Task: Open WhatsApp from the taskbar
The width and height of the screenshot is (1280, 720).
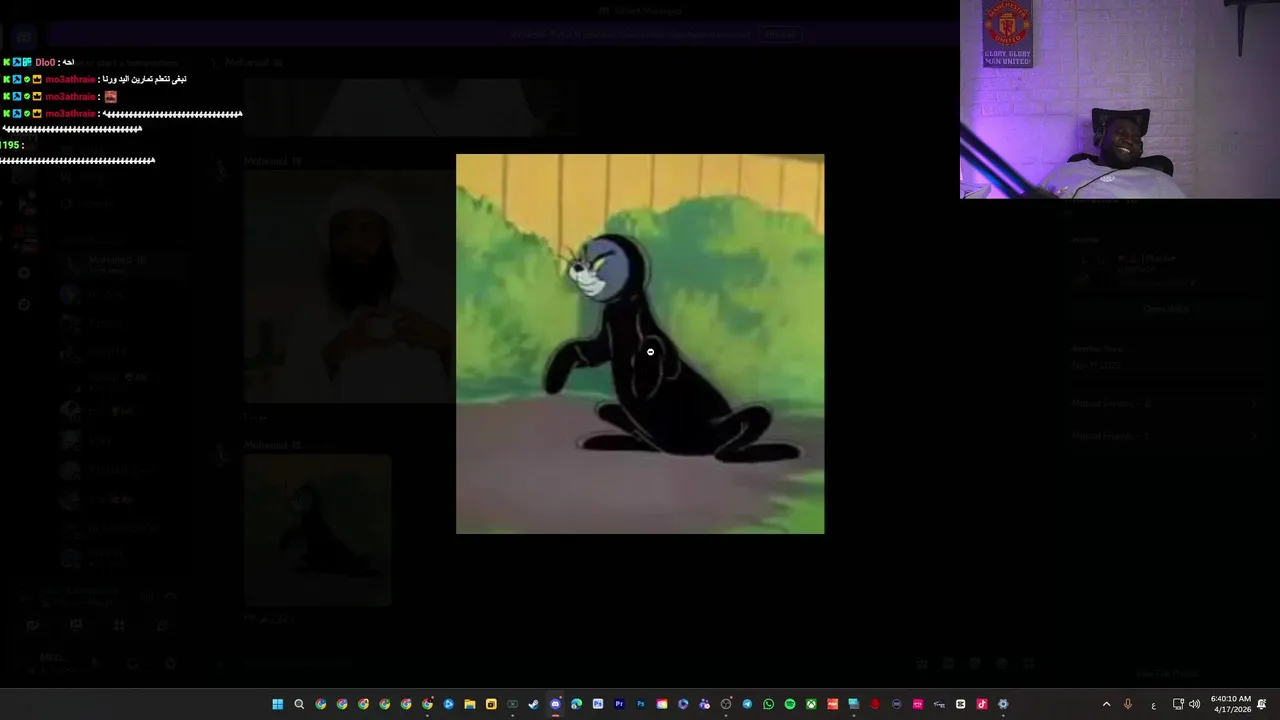Action: point(769,704)
